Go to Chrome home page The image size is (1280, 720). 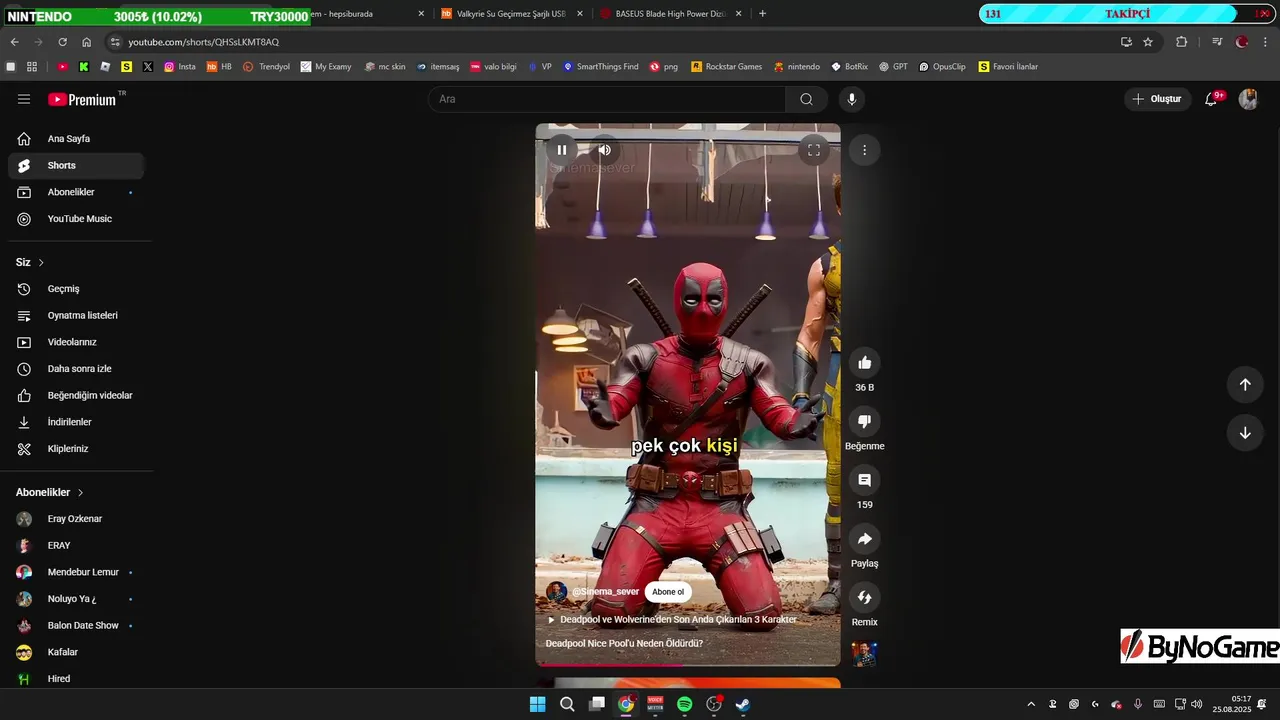86,42
